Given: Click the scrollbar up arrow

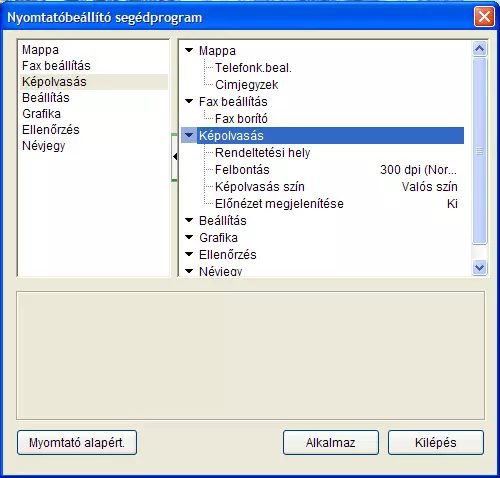Looking at the screenshot, I should pyautogui.click(x=479, y=49).
